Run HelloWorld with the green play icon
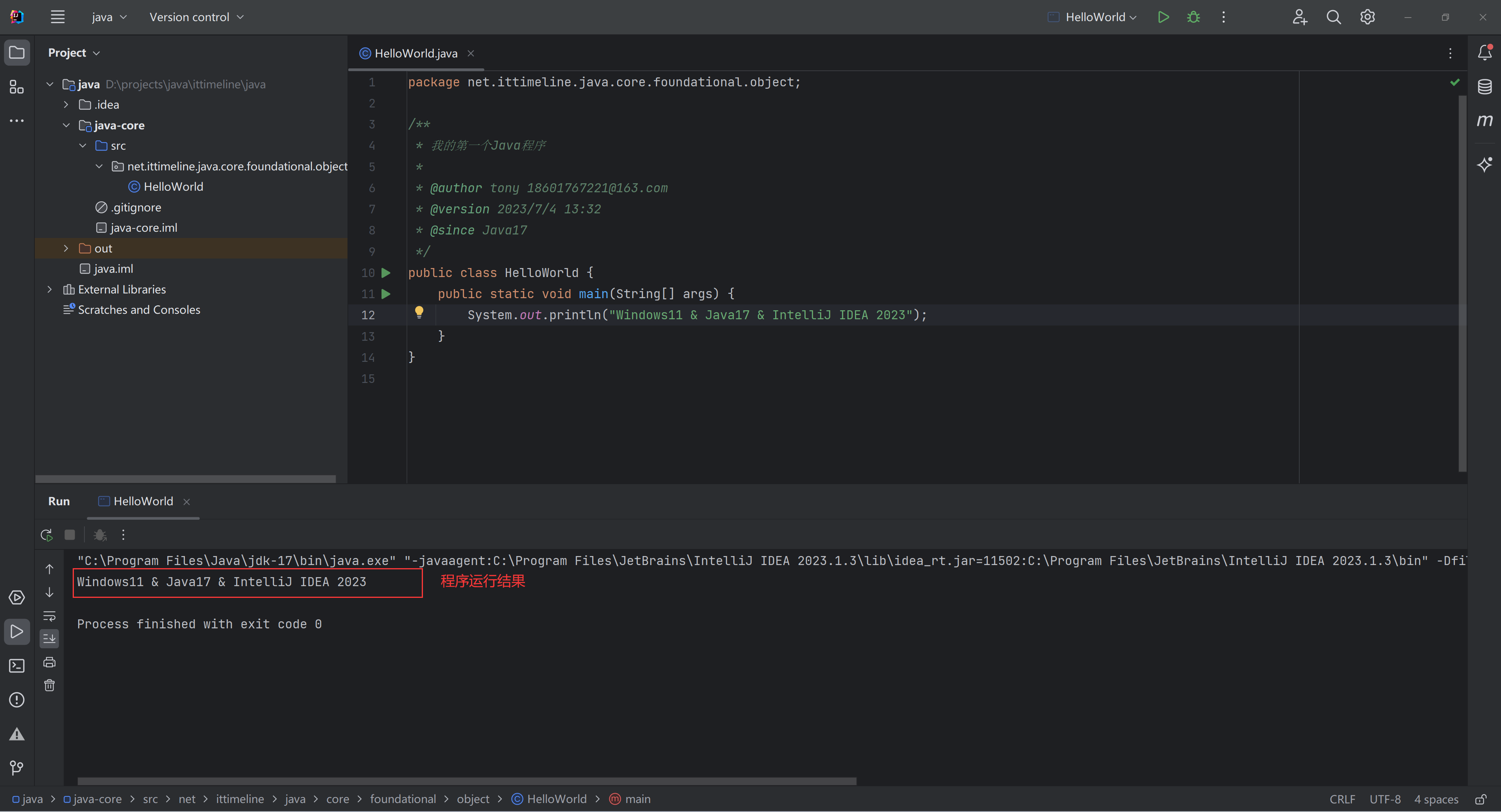Viewport: 1501px width, 812px height. 1163,17
